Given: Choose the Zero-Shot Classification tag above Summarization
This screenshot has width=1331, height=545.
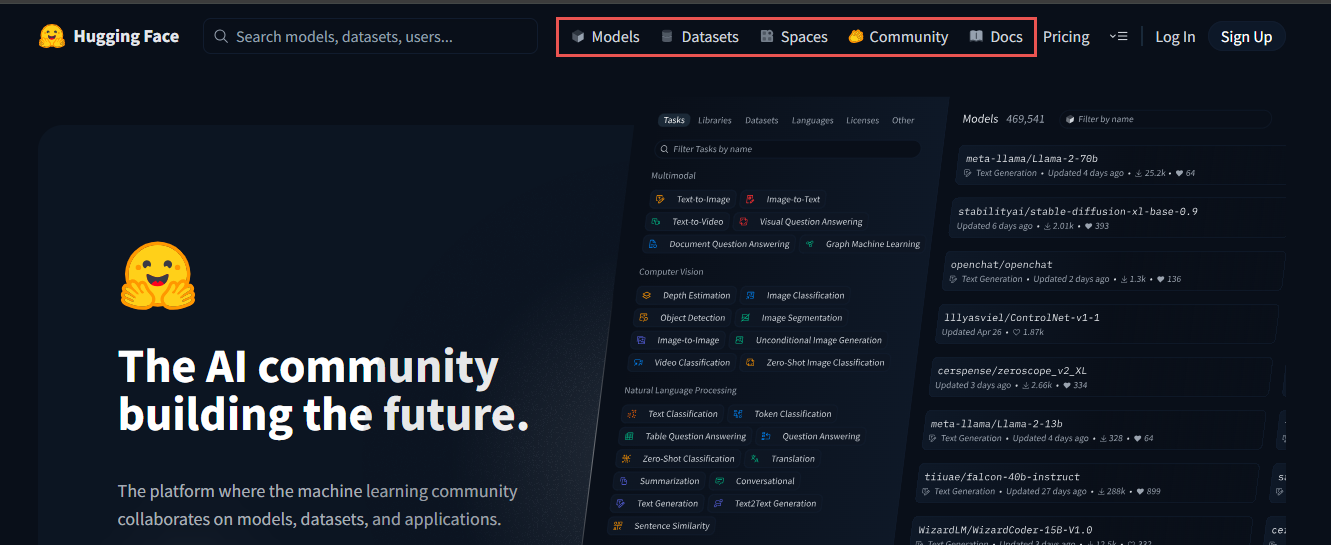Looking at the screenshot, I should 678,458.
